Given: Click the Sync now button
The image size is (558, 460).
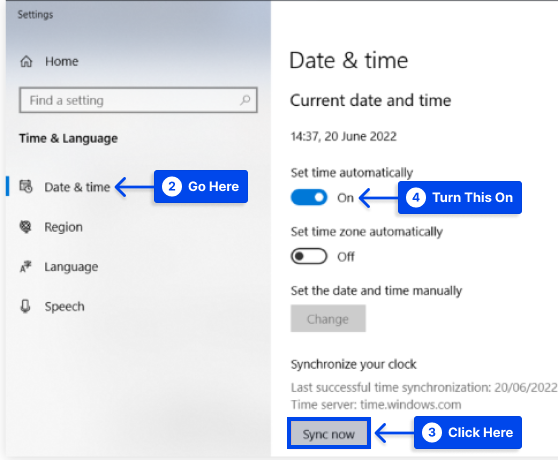Looking at the screenshot, I should pos(329,434).
